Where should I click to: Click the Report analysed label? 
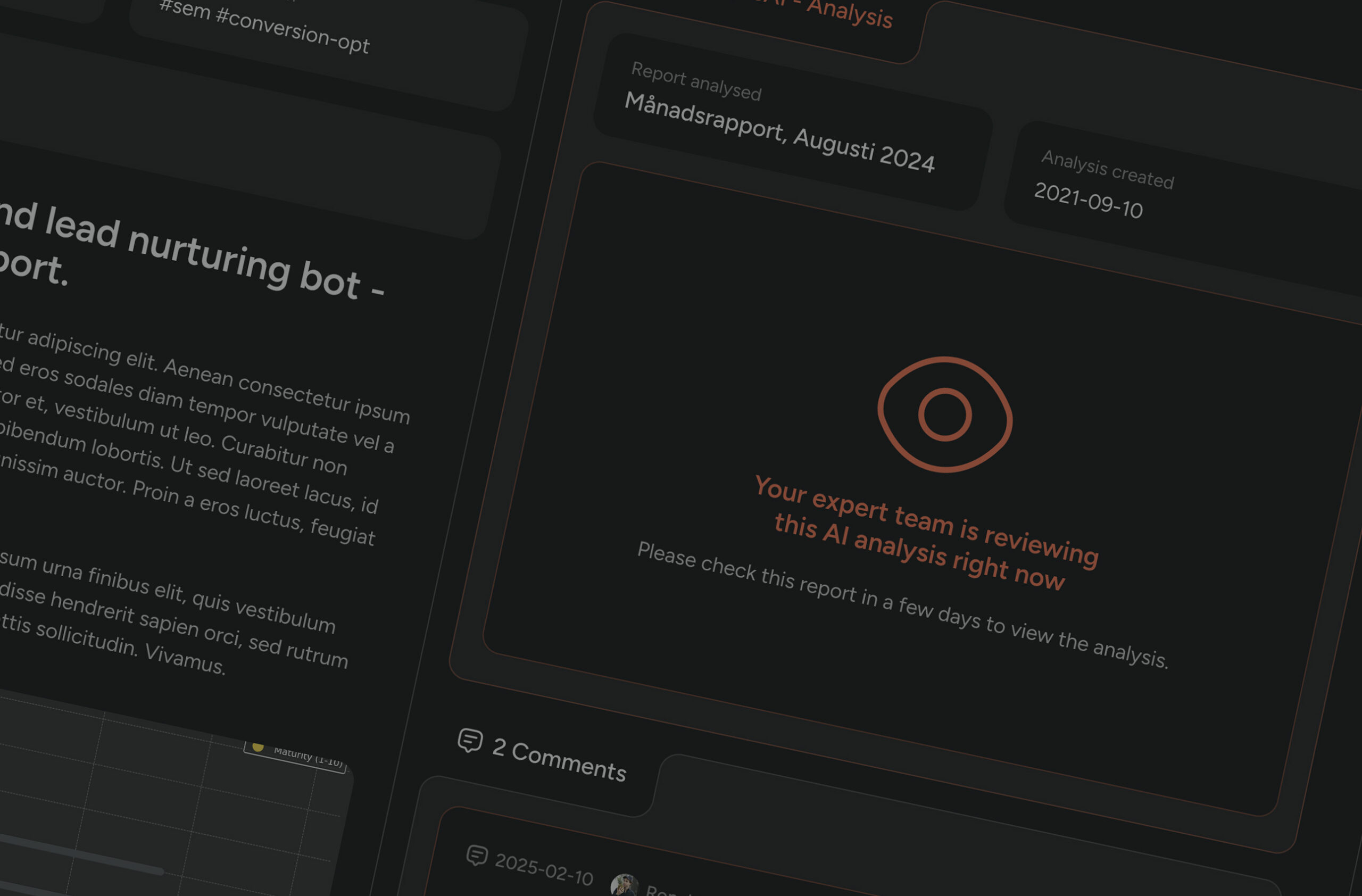[696, 82]
